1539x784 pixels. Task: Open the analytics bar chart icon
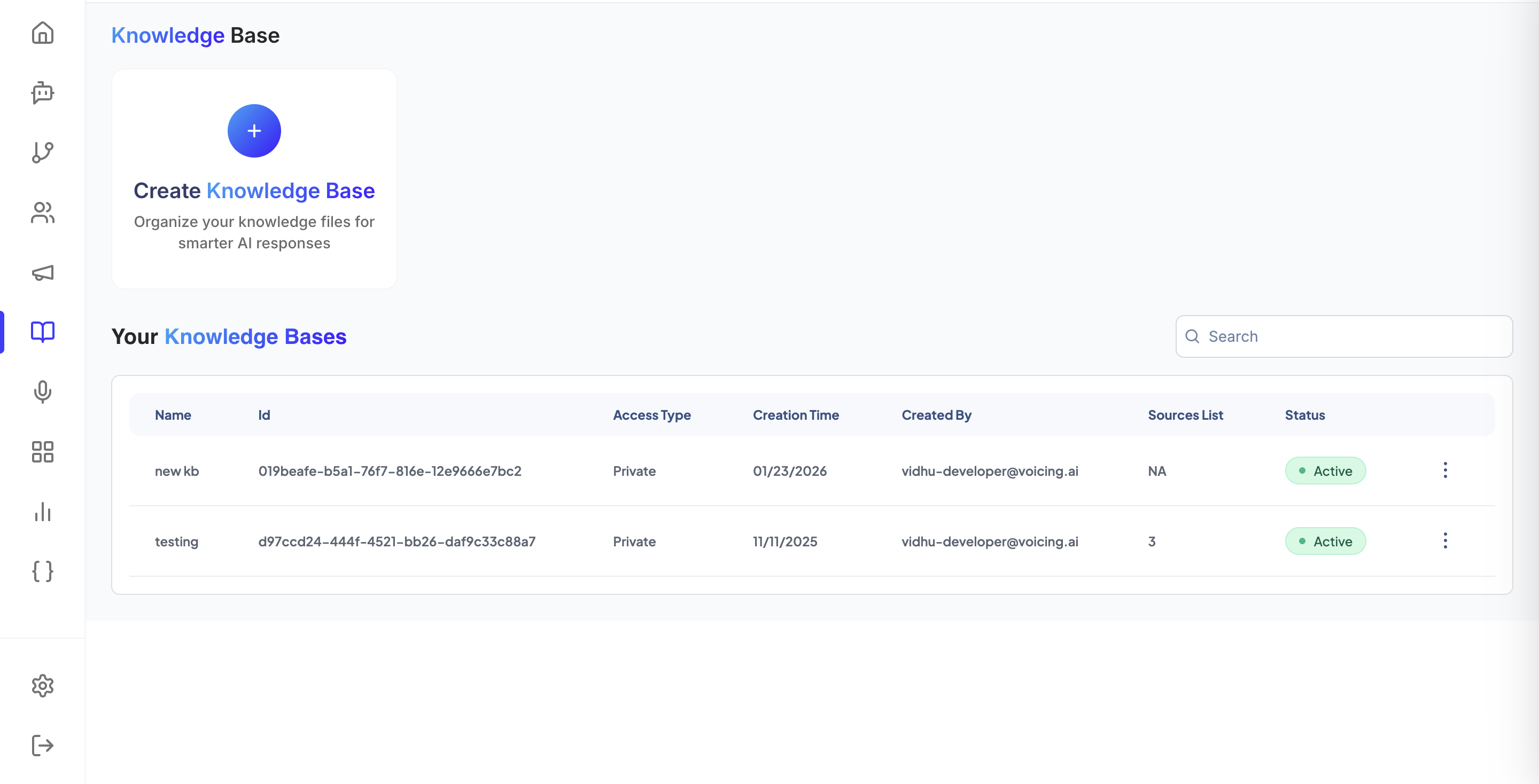(x=42, y=512)
